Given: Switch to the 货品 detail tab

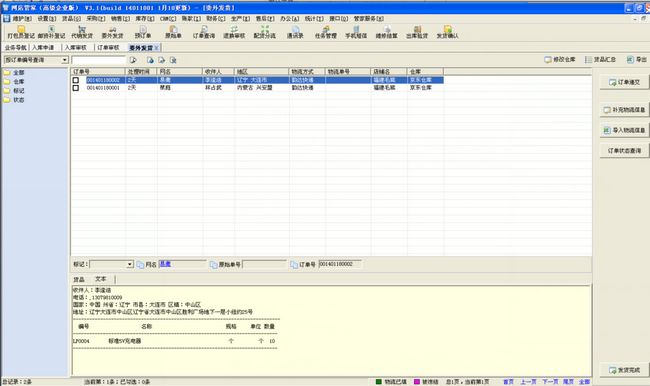Looking at the screenshot, I should point(79,279).
